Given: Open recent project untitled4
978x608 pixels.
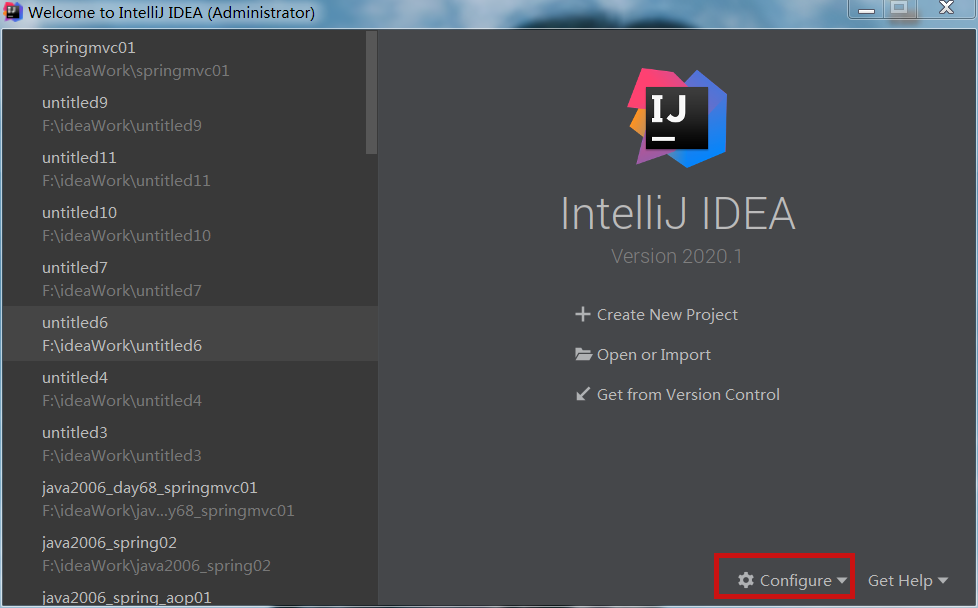Looking at the screenshot, I should click(190, 388).
